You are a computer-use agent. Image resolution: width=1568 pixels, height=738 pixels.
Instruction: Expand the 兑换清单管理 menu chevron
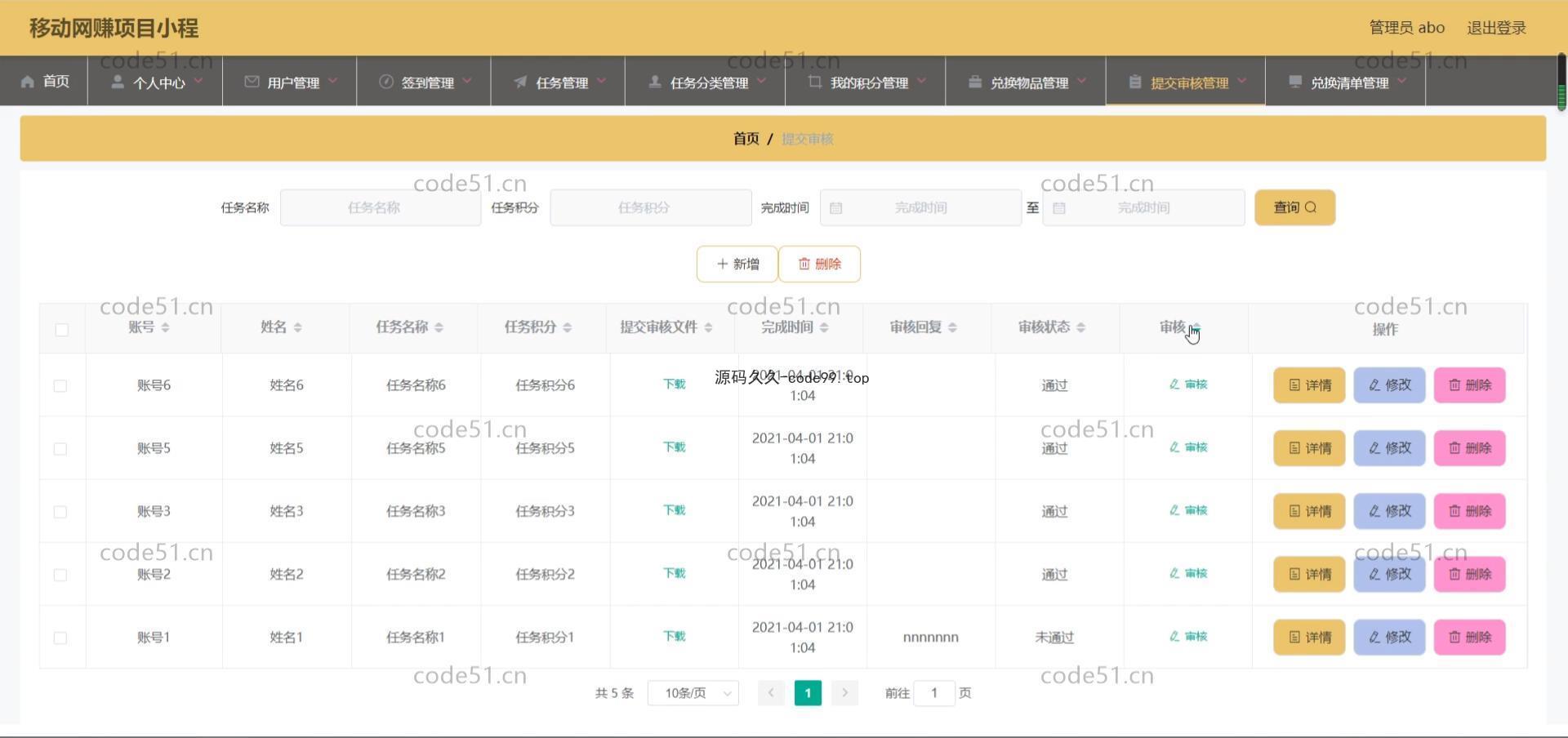(1402, 81)
